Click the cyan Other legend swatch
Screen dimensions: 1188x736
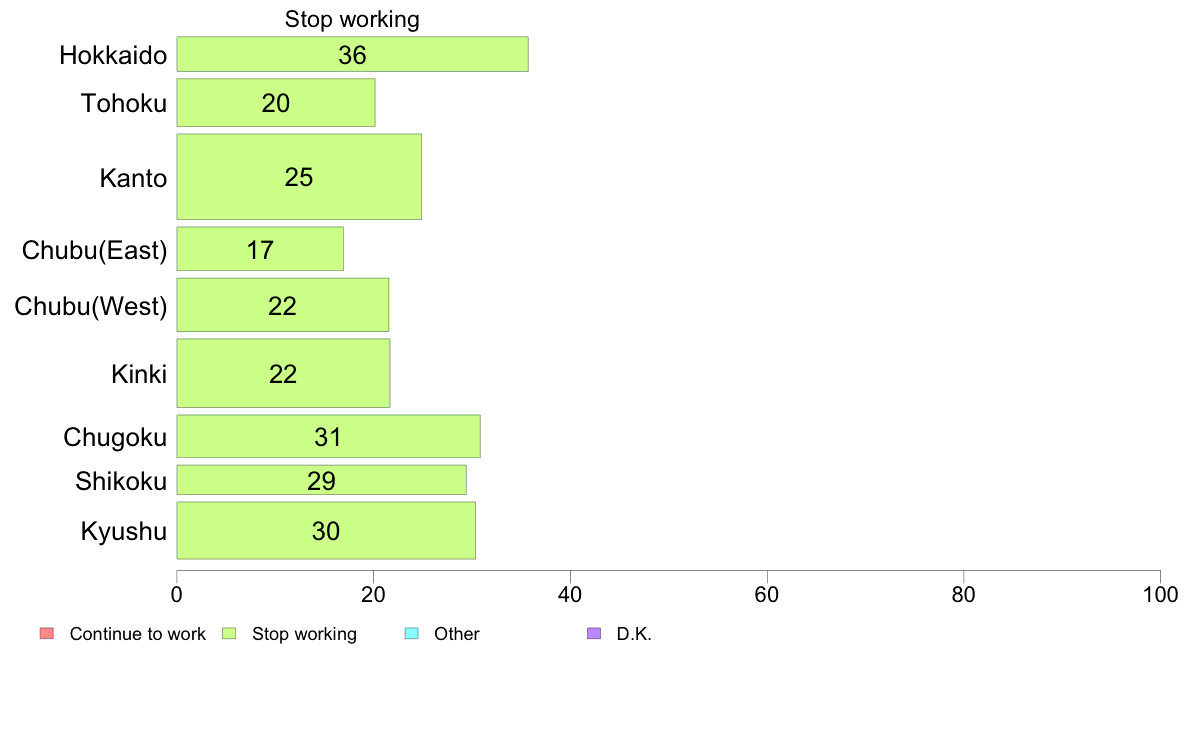tap(411, 634)
